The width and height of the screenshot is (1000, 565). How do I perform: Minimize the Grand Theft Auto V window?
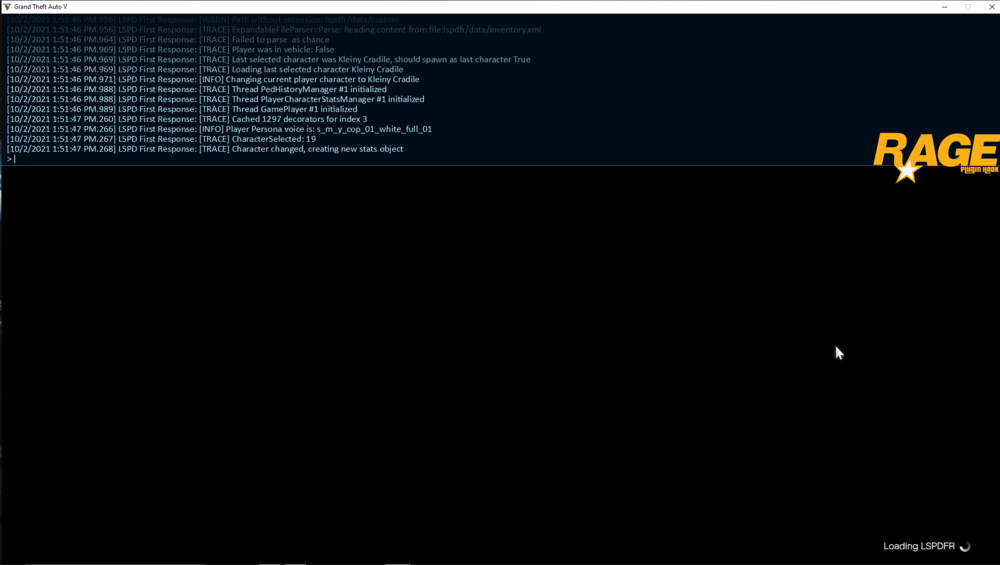coord(945,6)
